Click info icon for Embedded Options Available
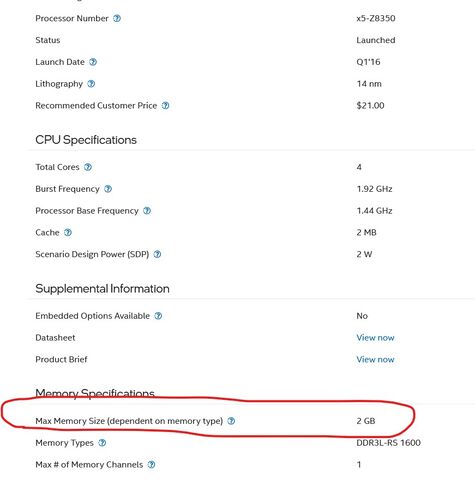This screenshot has width=475, height=480. [x=158, y=316]
